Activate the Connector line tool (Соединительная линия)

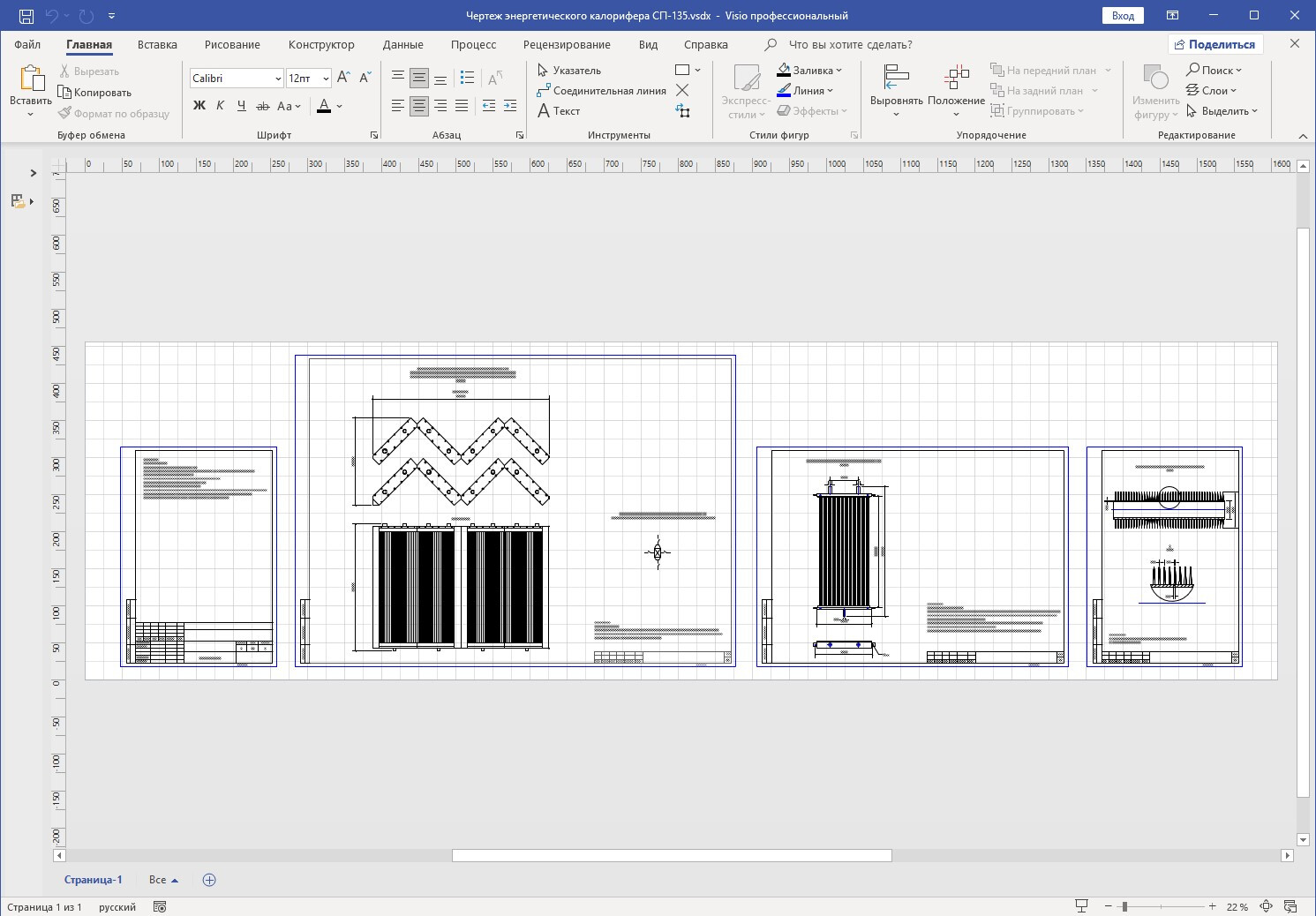click(x=601, y=91)
